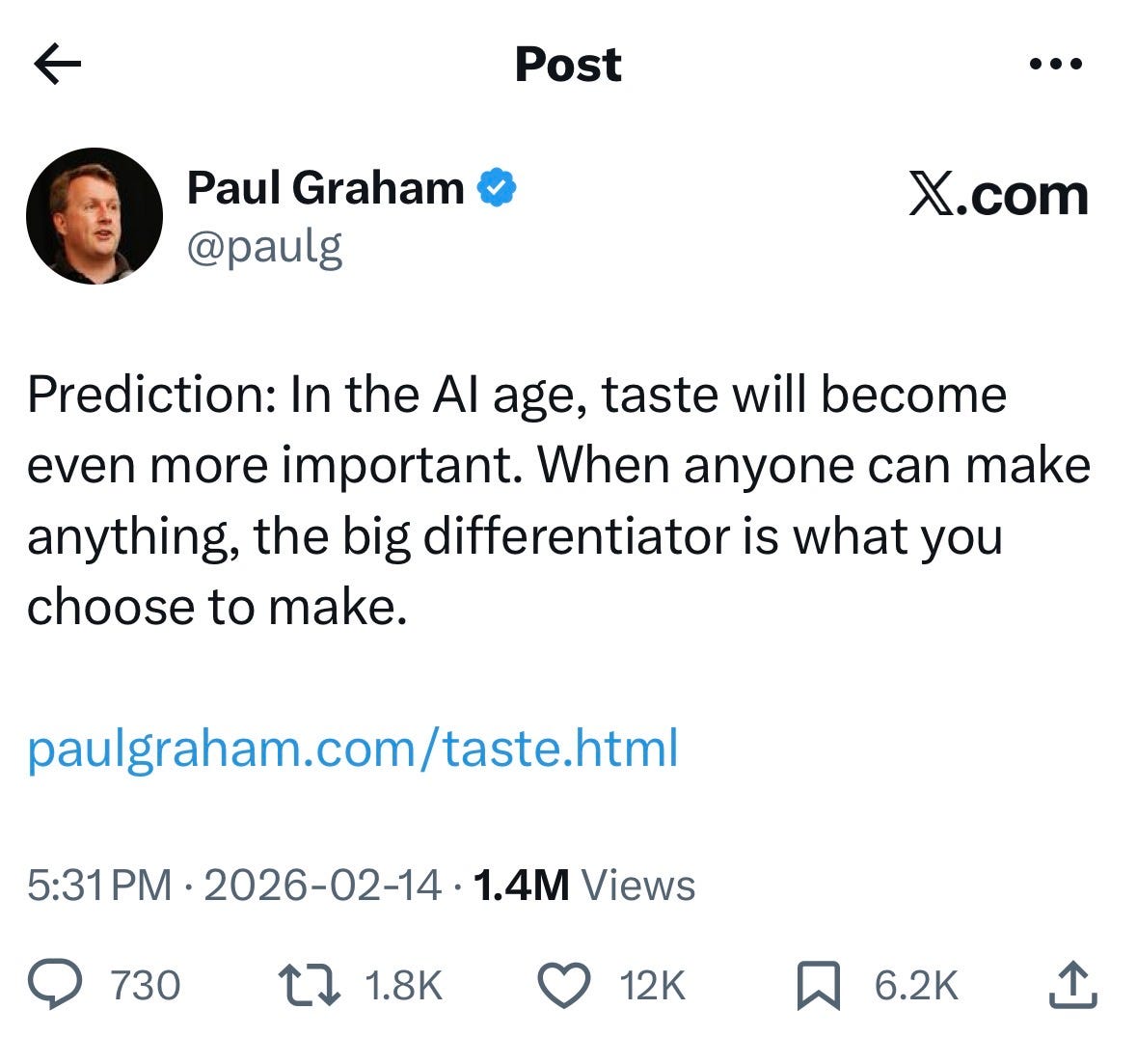
Task: Open the paulgraham.com/taste.html link
Action: pyautogui.click(x=353, y=748)
